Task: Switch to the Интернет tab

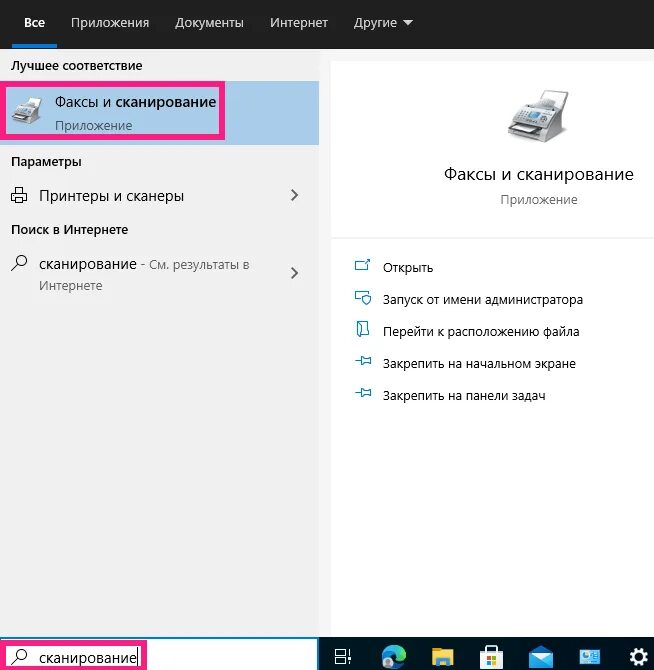Action: [299, 23]
